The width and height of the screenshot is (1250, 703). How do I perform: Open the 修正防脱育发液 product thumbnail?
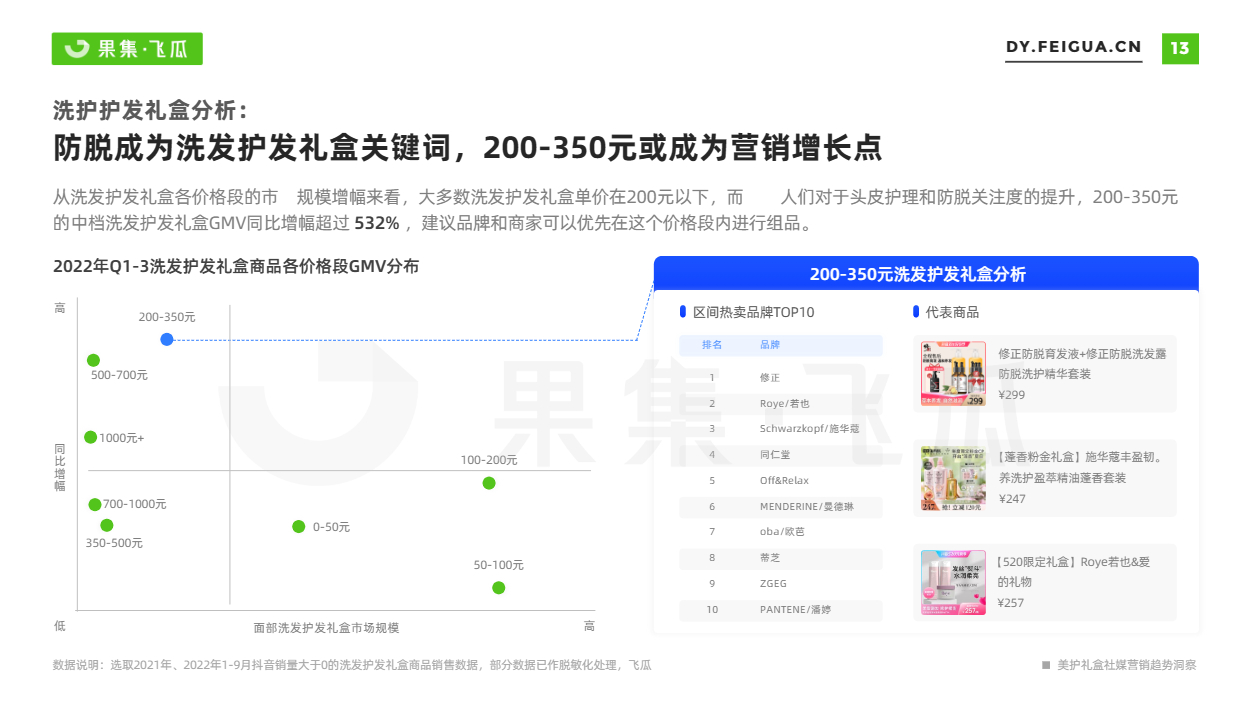[953, 374]
